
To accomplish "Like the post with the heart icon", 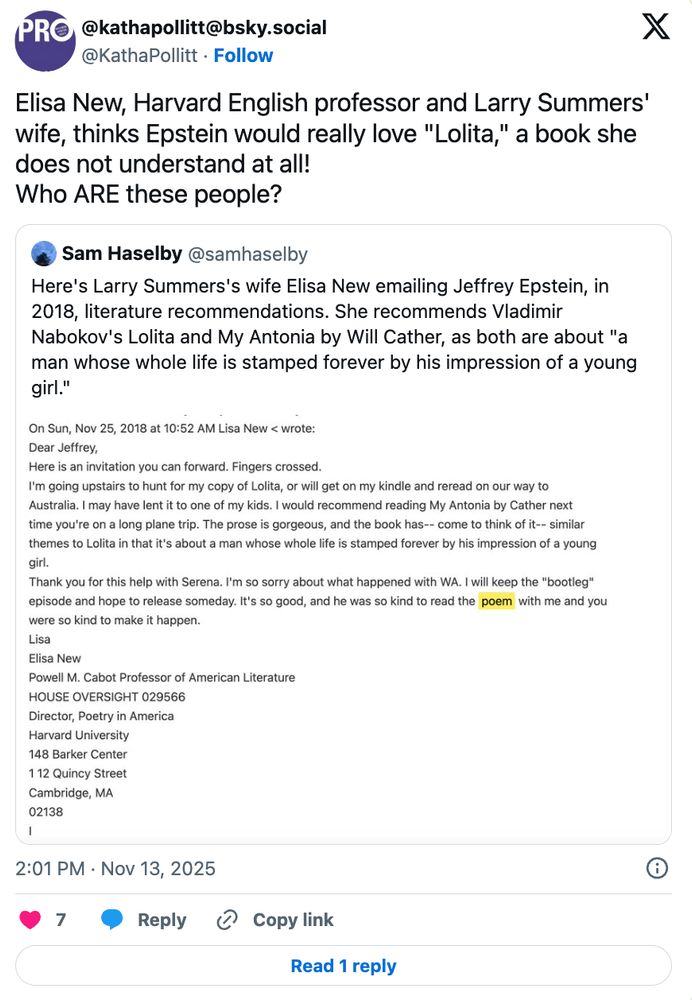I will [30, 919].
